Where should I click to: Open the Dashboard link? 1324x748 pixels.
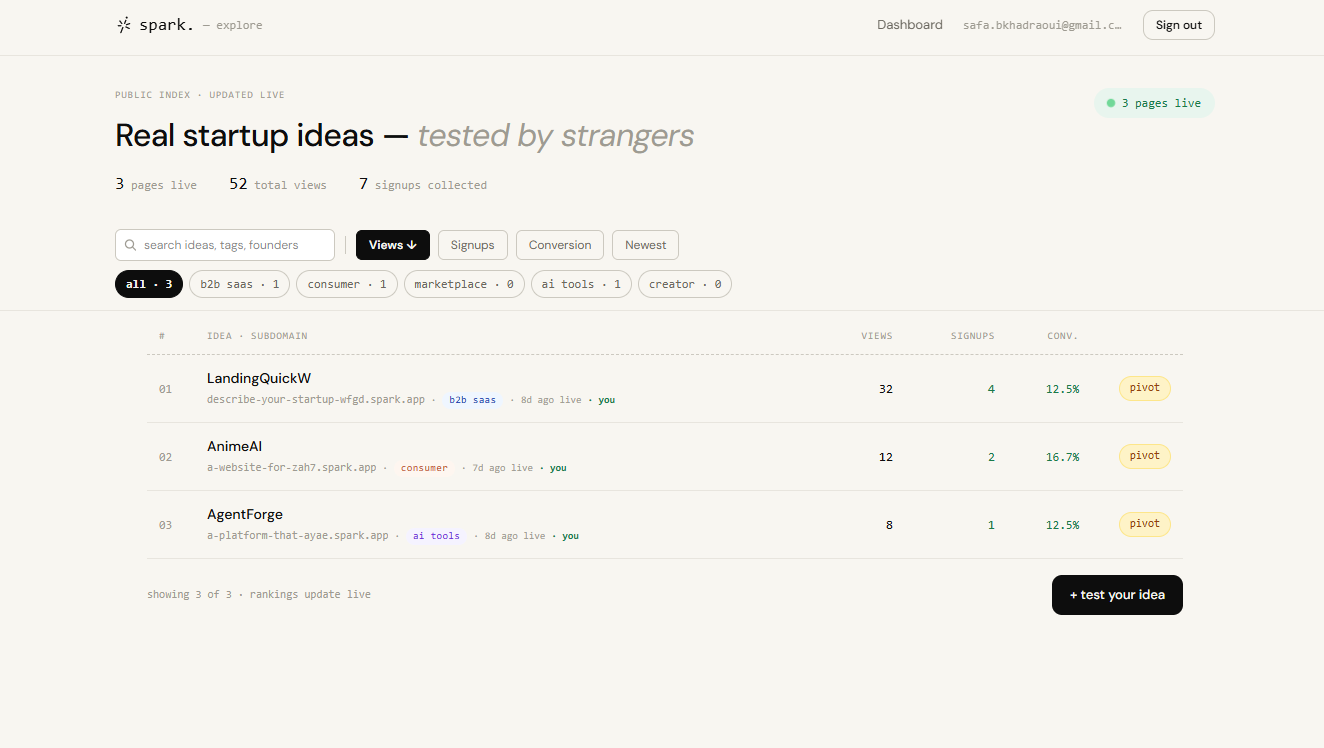909,25
